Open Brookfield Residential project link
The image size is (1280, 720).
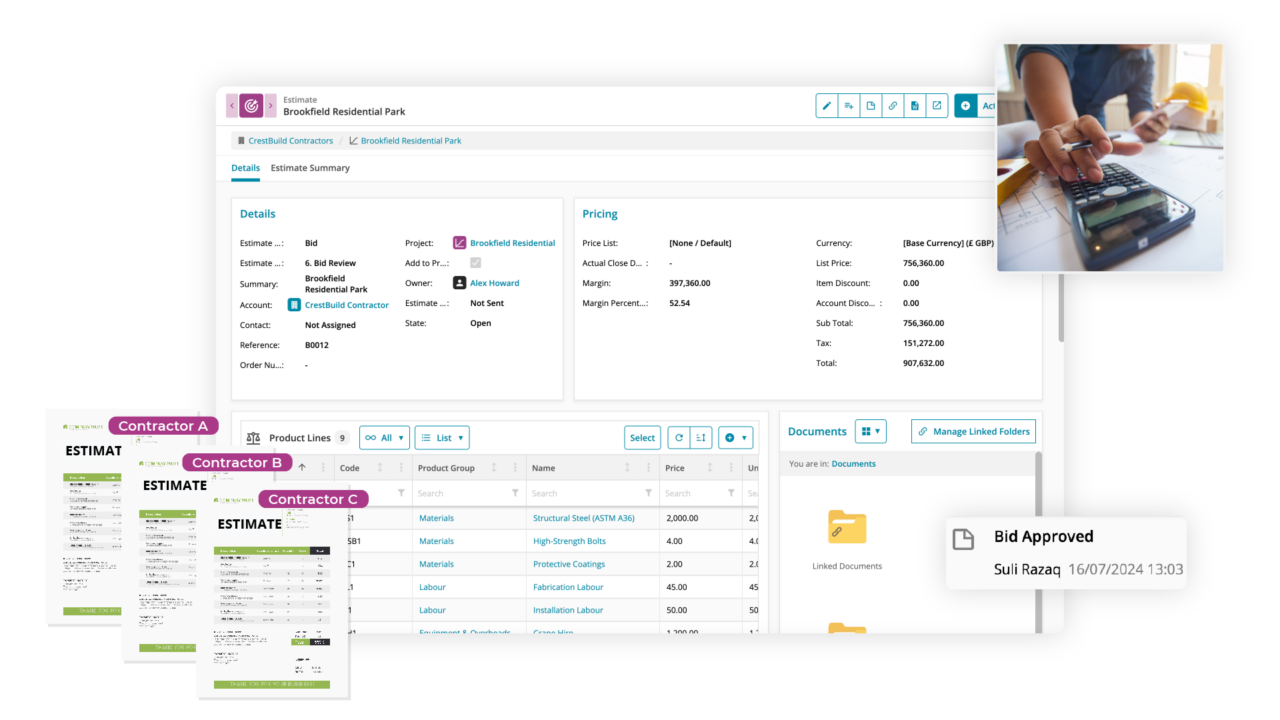click(512, 243)
